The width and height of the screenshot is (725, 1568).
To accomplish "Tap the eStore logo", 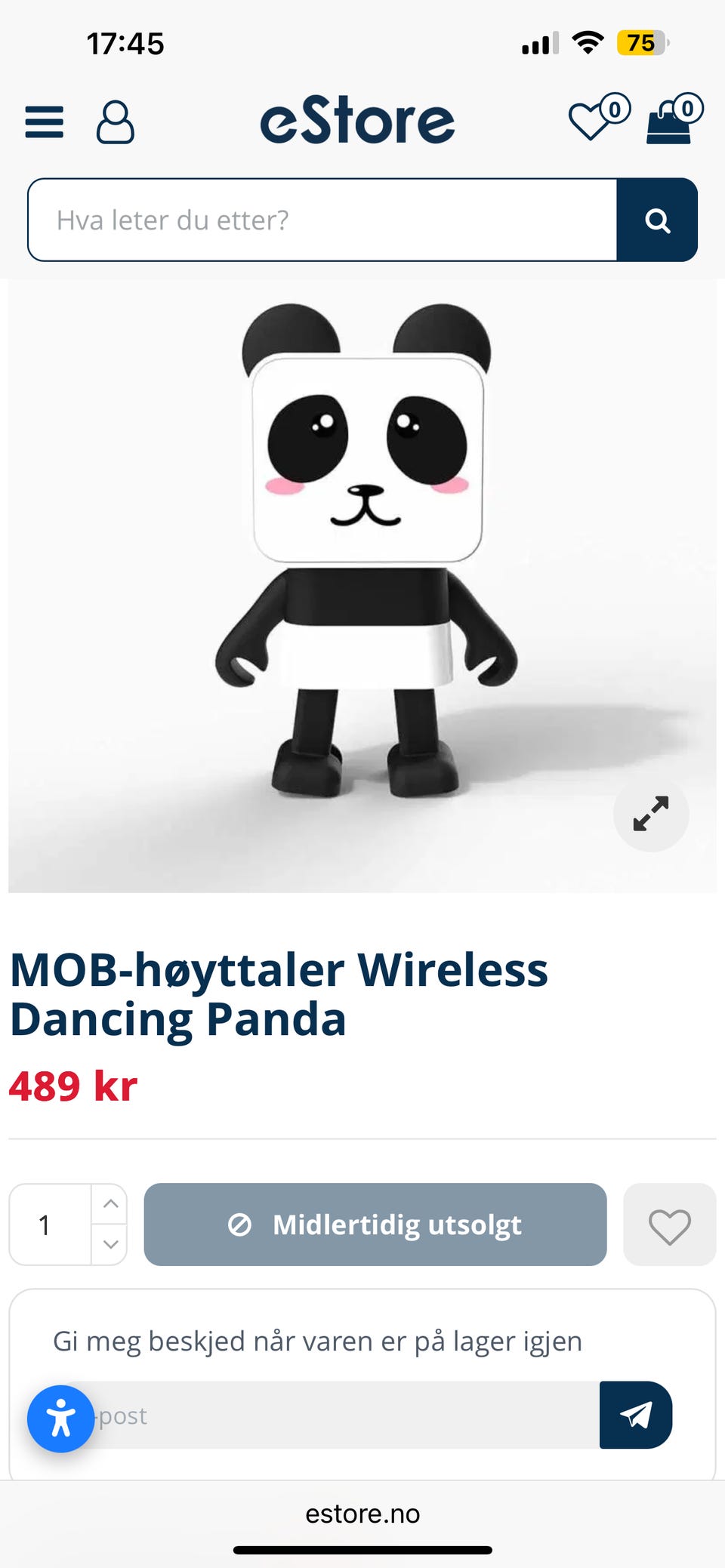I will click(357, 120).
